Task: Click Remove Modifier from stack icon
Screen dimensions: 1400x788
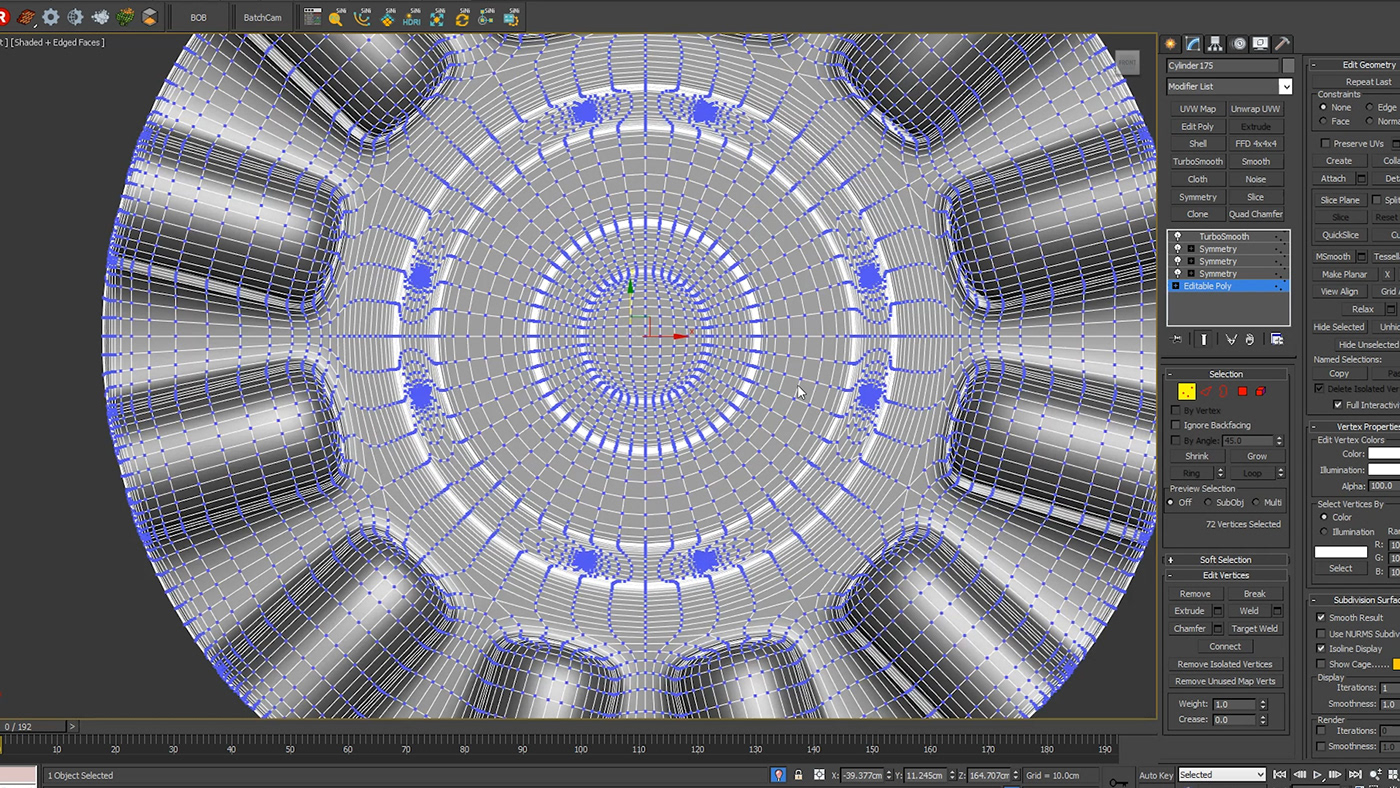Action: pyautogui.click(x=1250, y=340)
